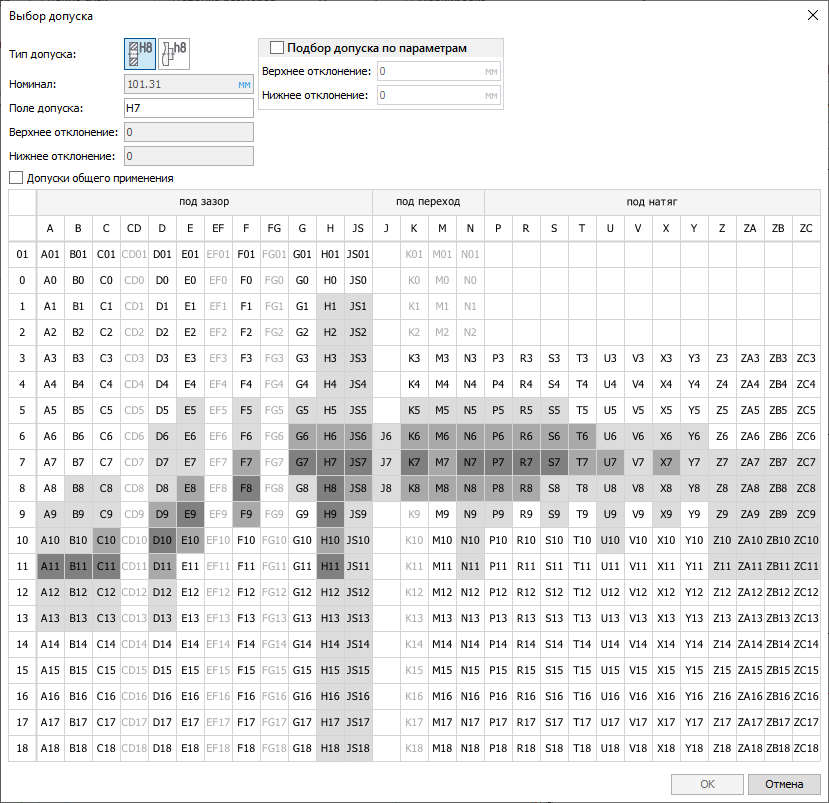Pick the E9 tolerance cell
Image resolution: width=829 pixels, height=803 pixels.
click(x=190, y=514)
